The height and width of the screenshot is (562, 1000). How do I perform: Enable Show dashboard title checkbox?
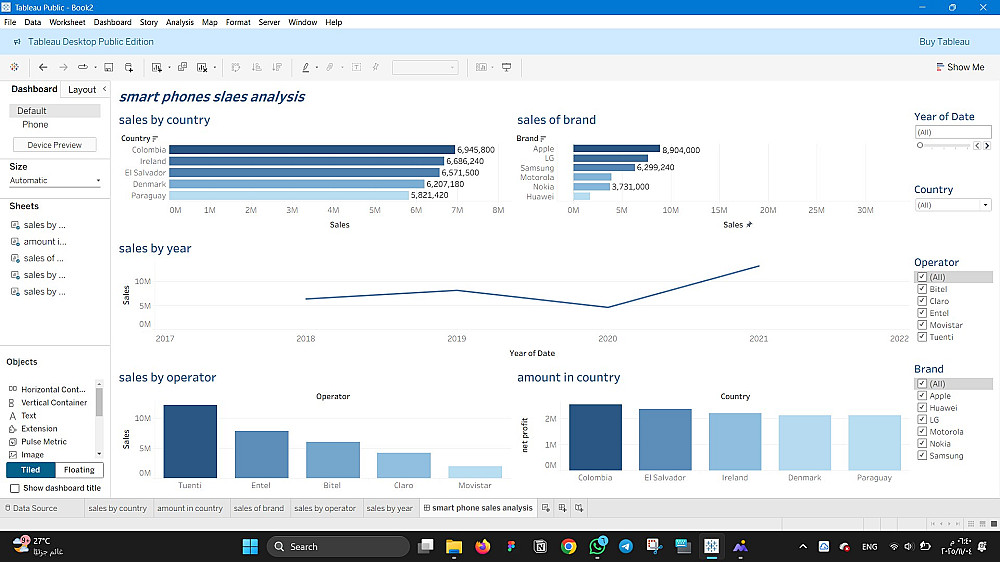(15, 488)
